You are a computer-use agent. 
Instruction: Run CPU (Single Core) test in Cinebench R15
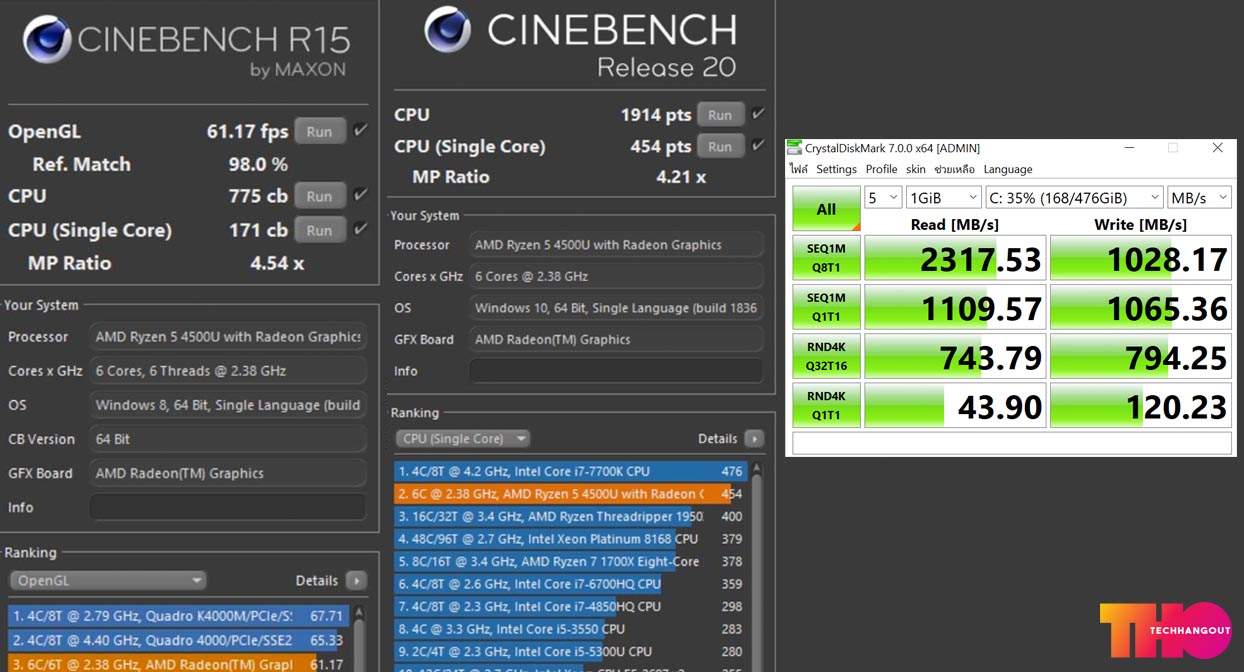(320, 230)
